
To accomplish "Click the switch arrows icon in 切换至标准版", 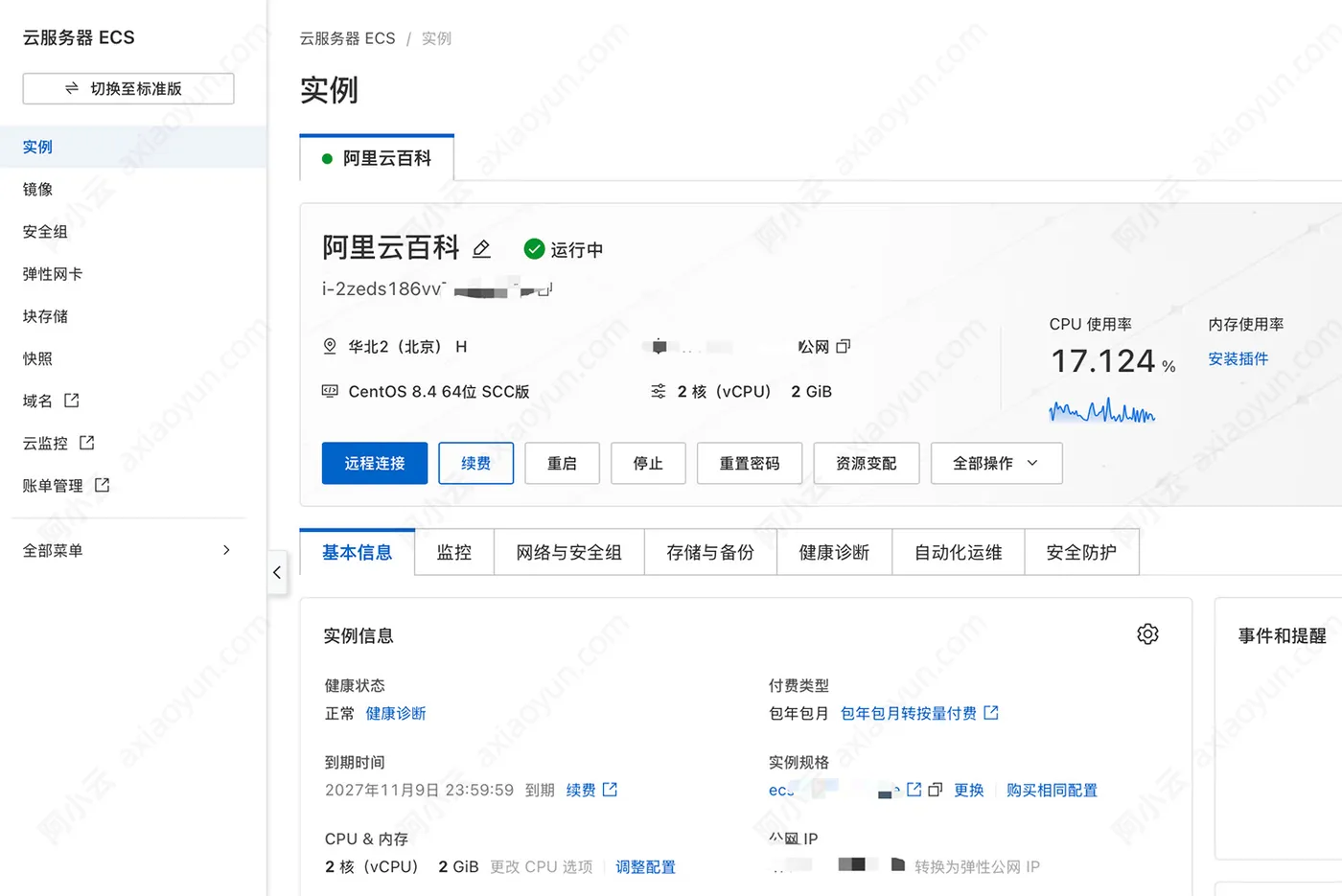I will pyautogui.click(x=72, y=88).
